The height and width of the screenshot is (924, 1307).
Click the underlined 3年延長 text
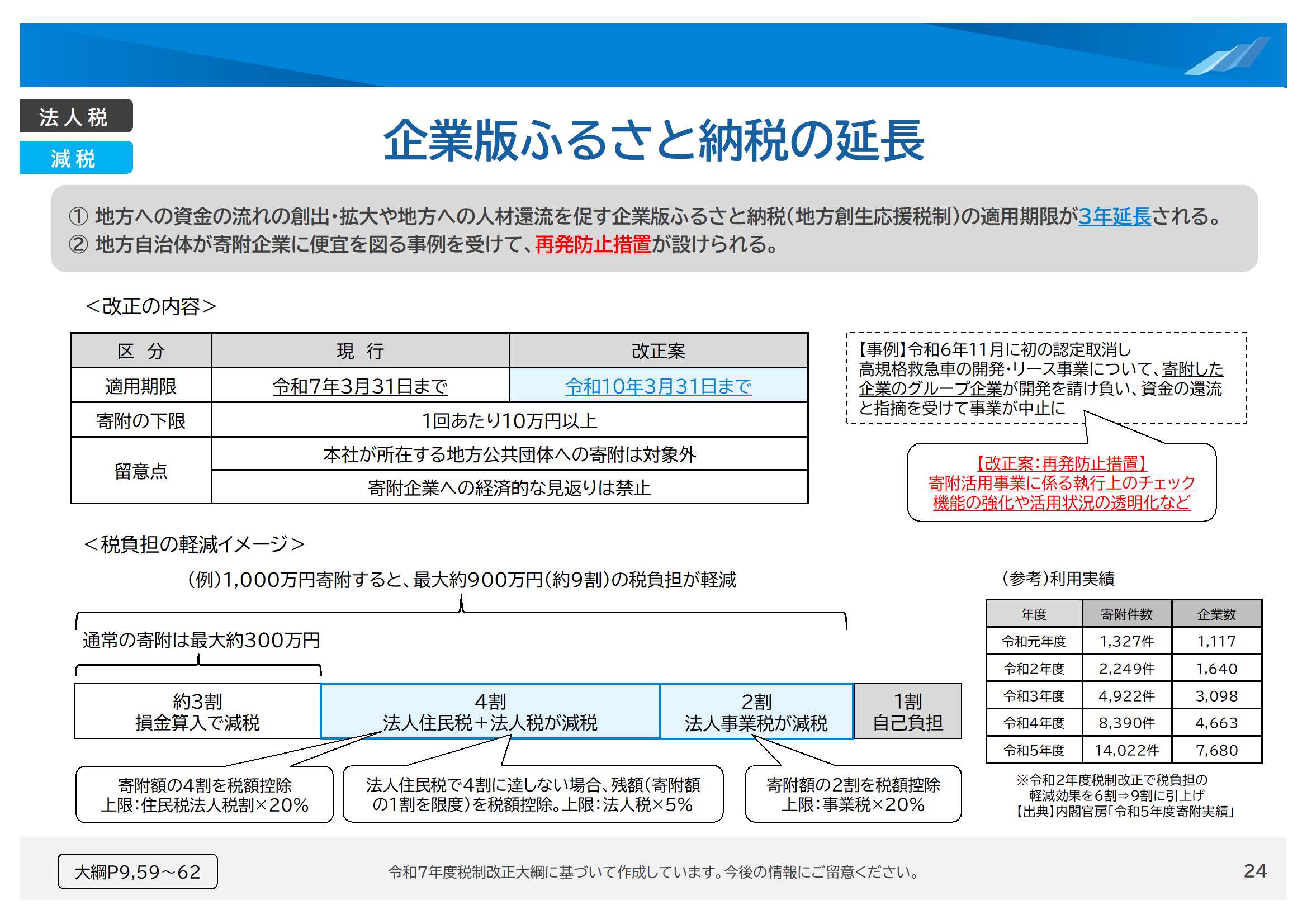1114,217
